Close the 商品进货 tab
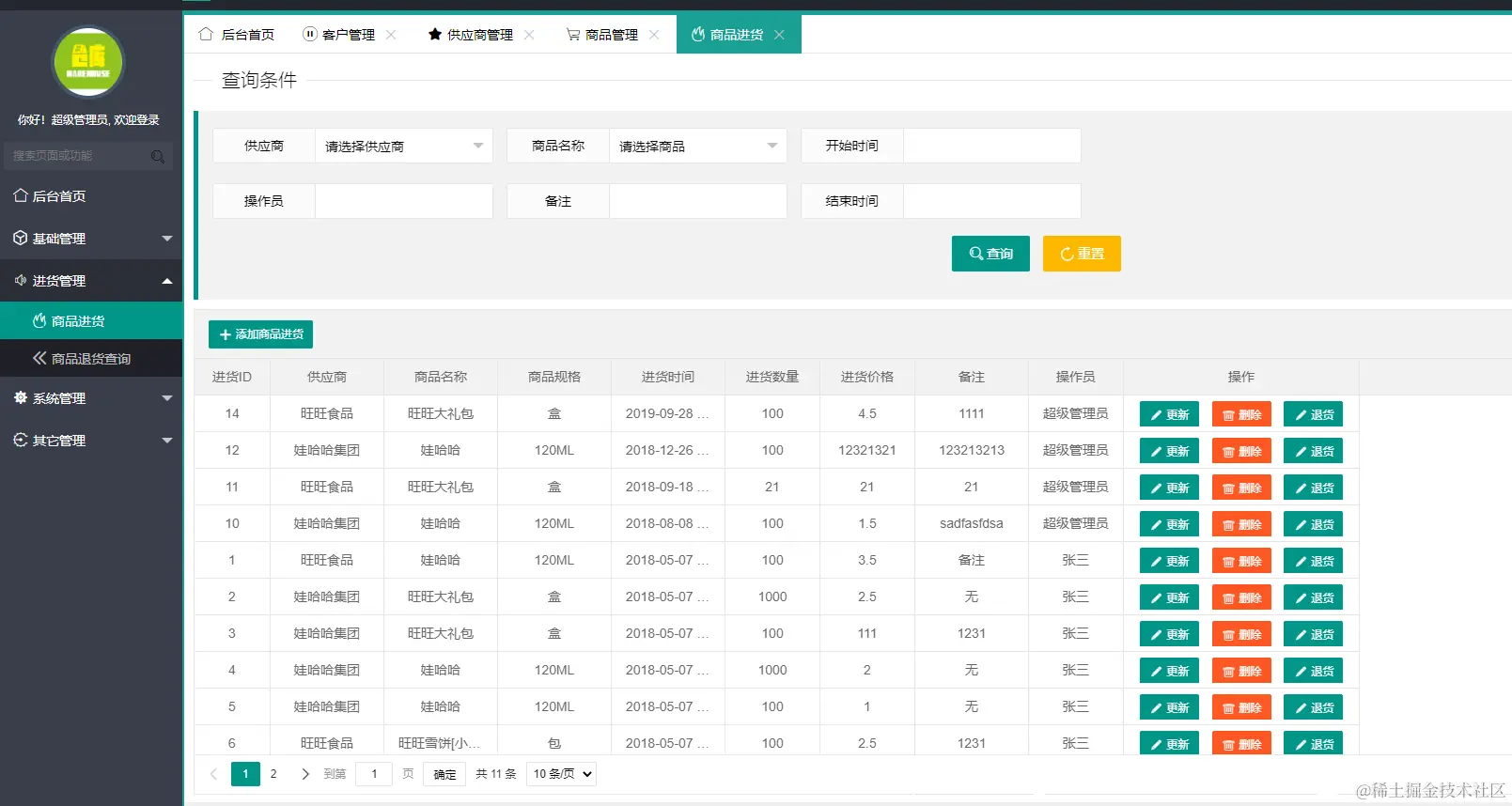This screenshot has height=806, width=1512. coord(779,35)
